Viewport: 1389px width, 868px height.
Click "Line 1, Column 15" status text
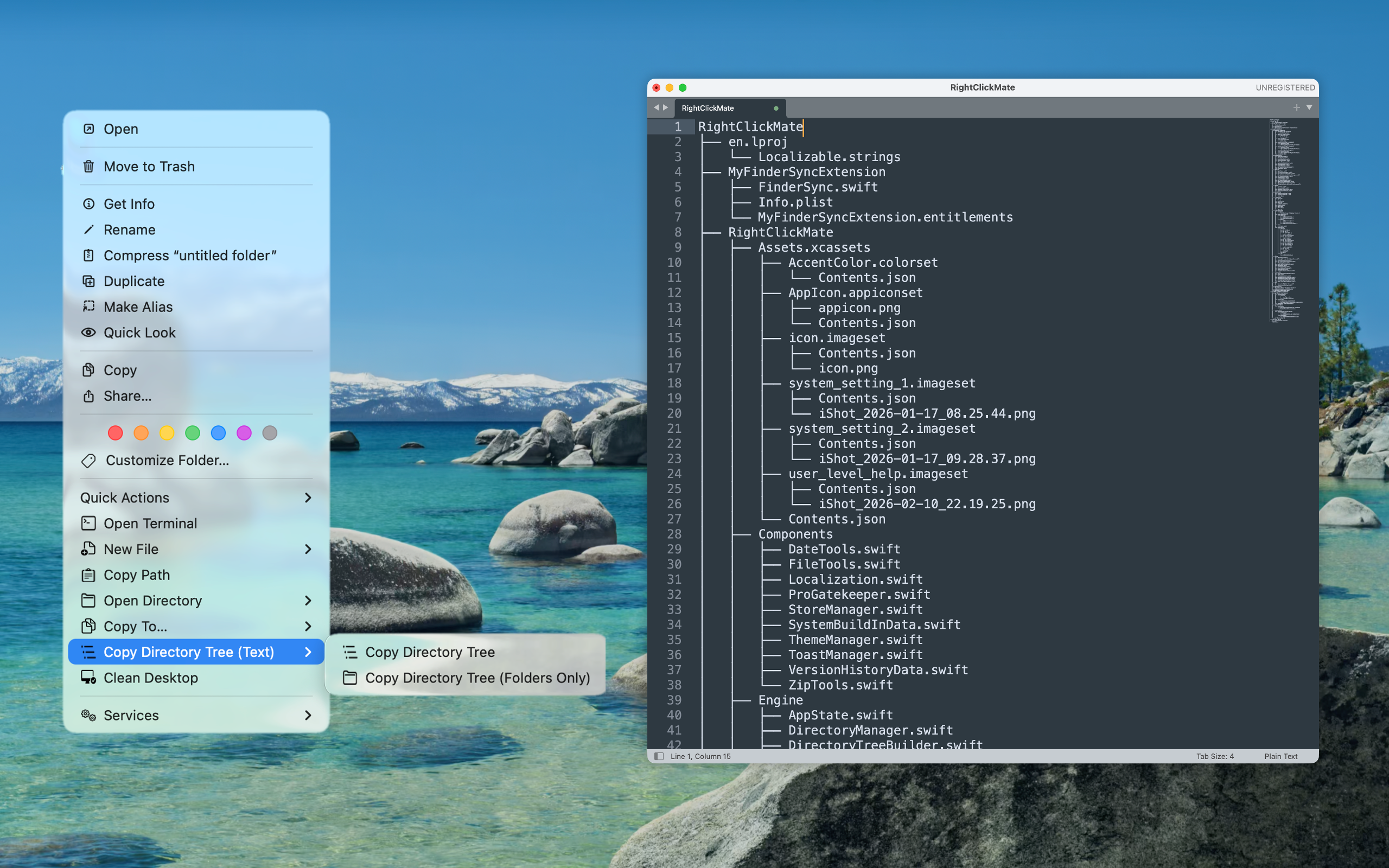[x=700, y=756]
